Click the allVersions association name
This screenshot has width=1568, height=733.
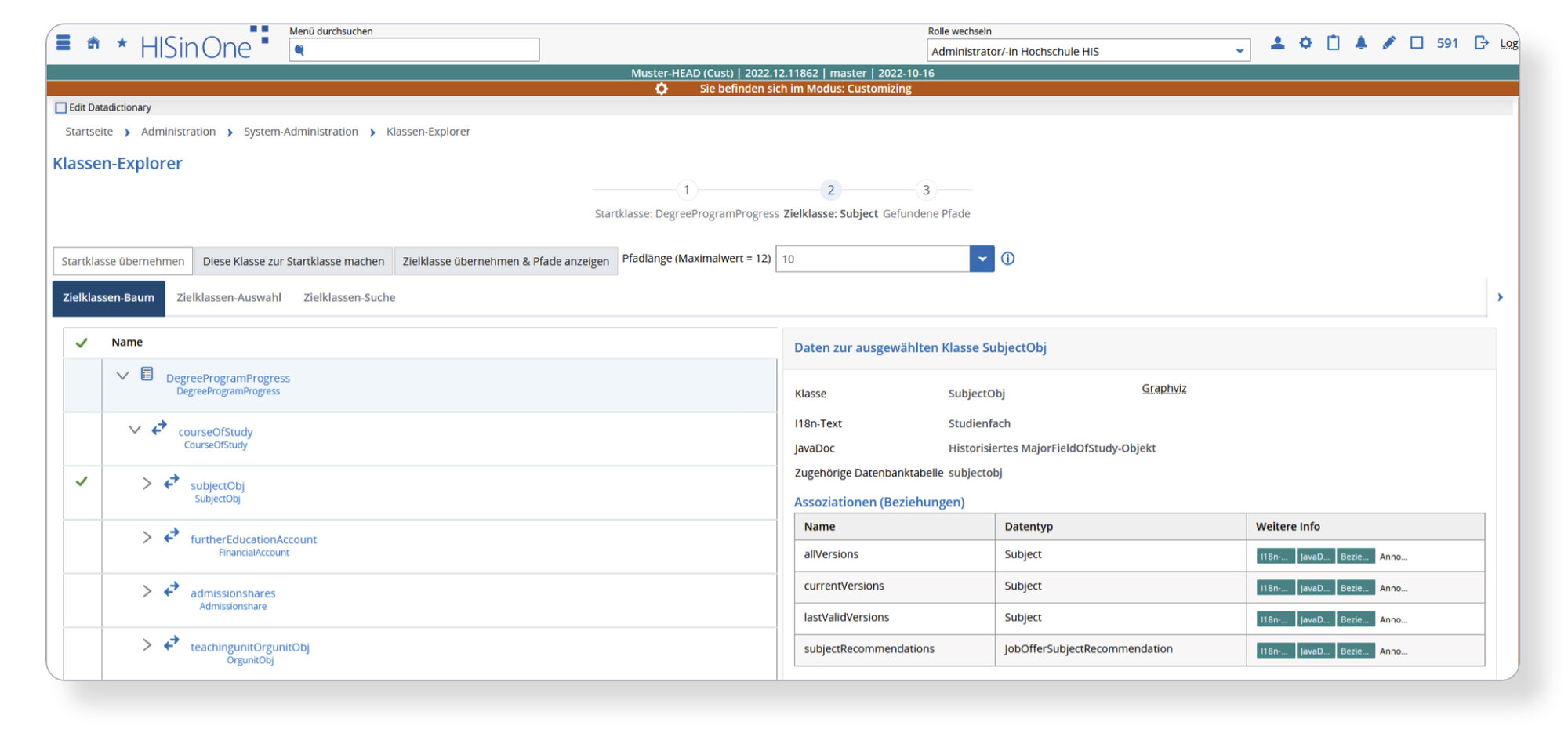coord(831,554)
